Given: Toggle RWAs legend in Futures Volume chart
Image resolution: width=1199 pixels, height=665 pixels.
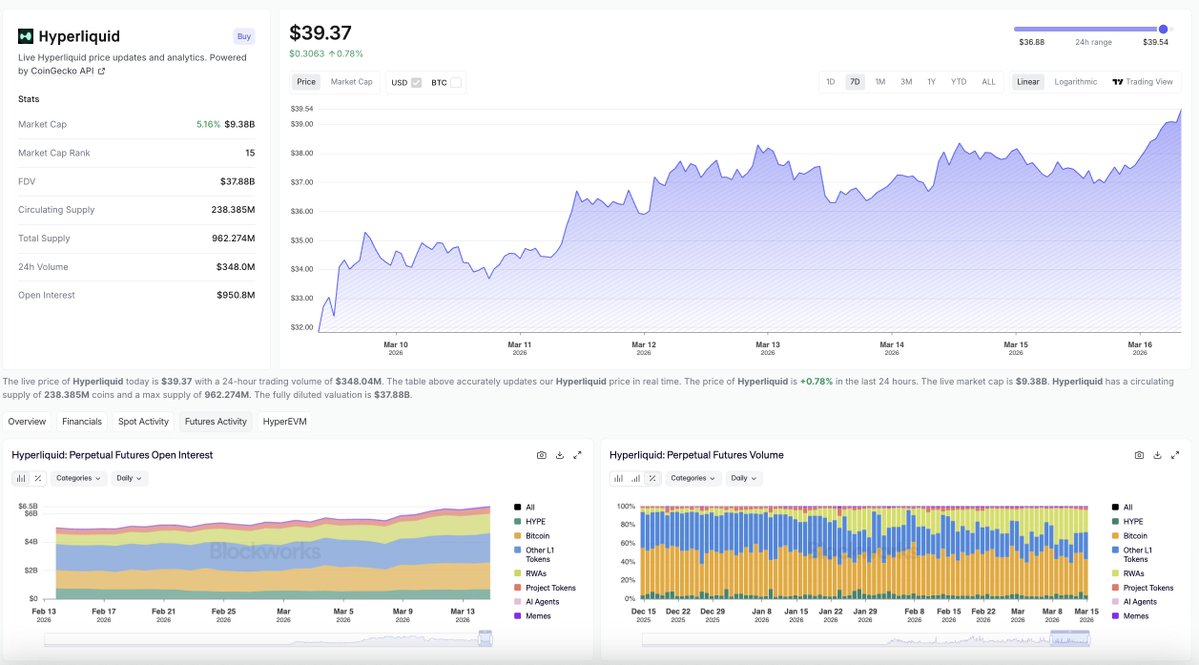Looking at the screenshot, I should 1128,573.
